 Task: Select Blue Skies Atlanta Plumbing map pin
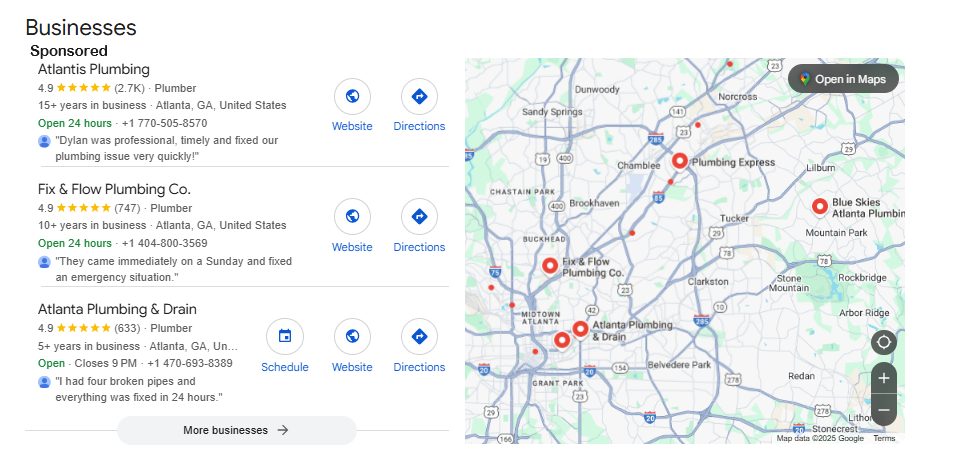pyautogui.click(x=820, y=206)
